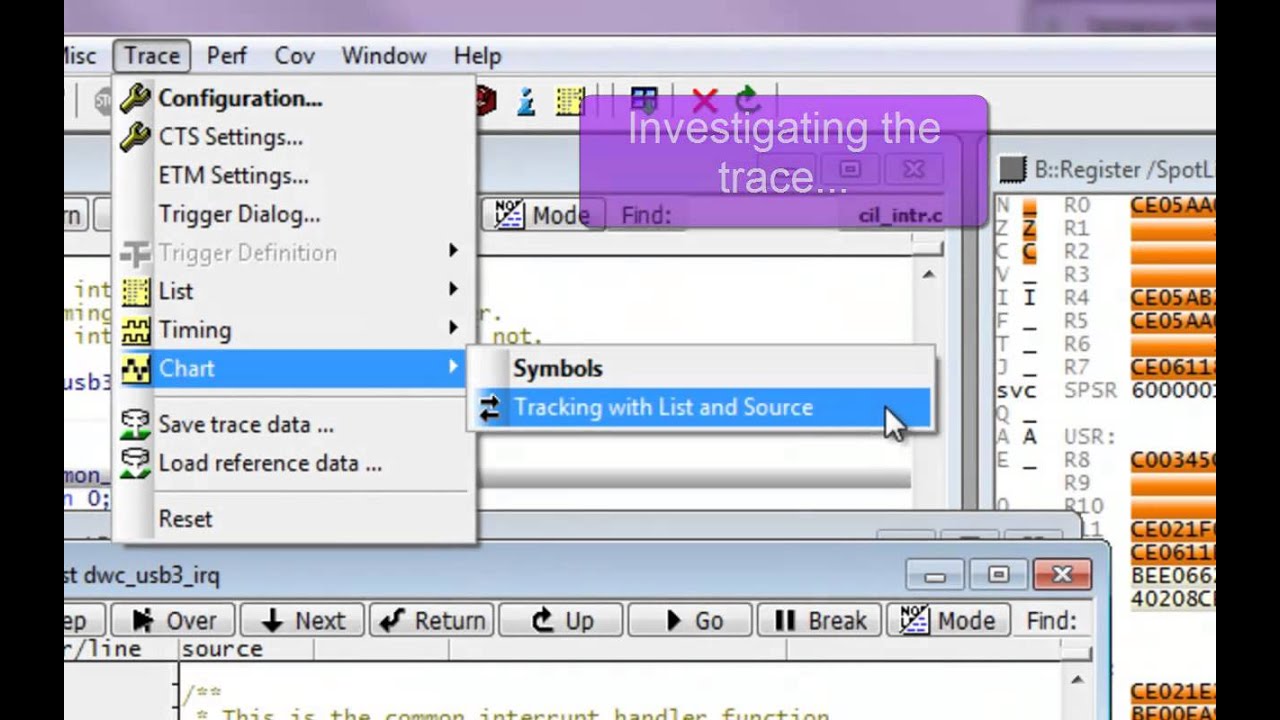
Task: Toggle Mode button in lower window
Action: click(x=949, y=621)
